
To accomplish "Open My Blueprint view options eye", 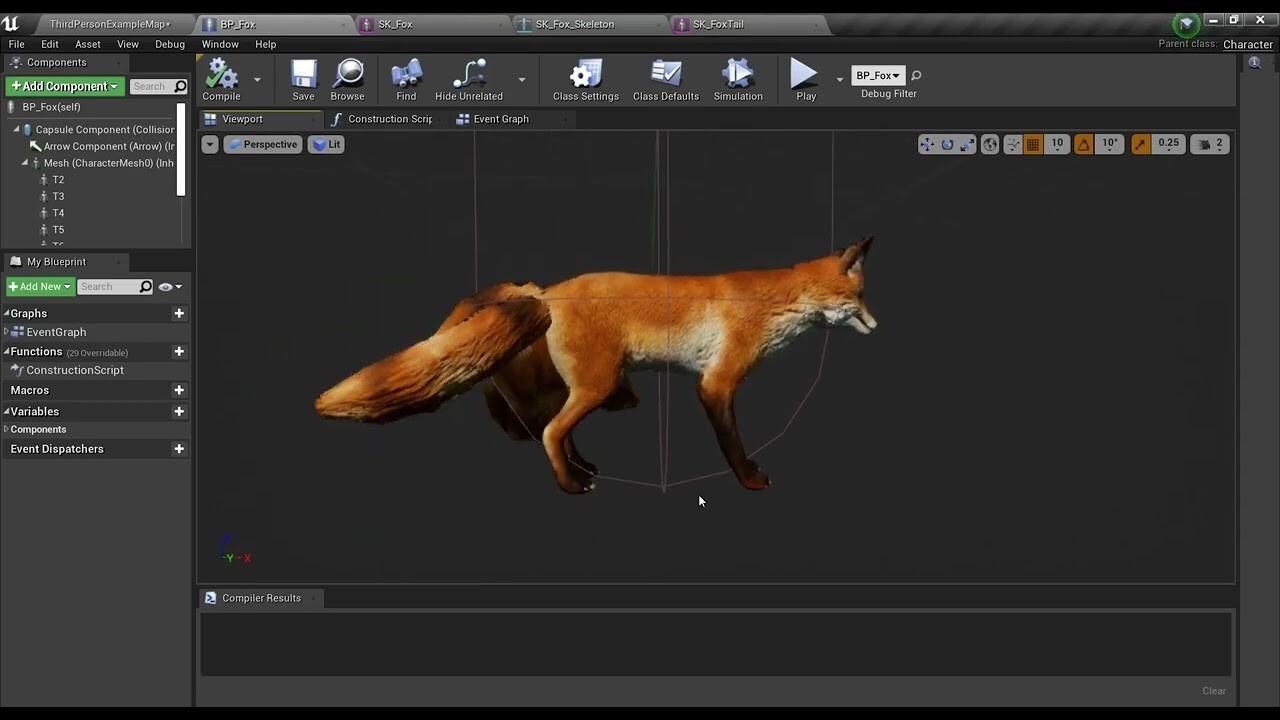I will click(x=170, y=287).
